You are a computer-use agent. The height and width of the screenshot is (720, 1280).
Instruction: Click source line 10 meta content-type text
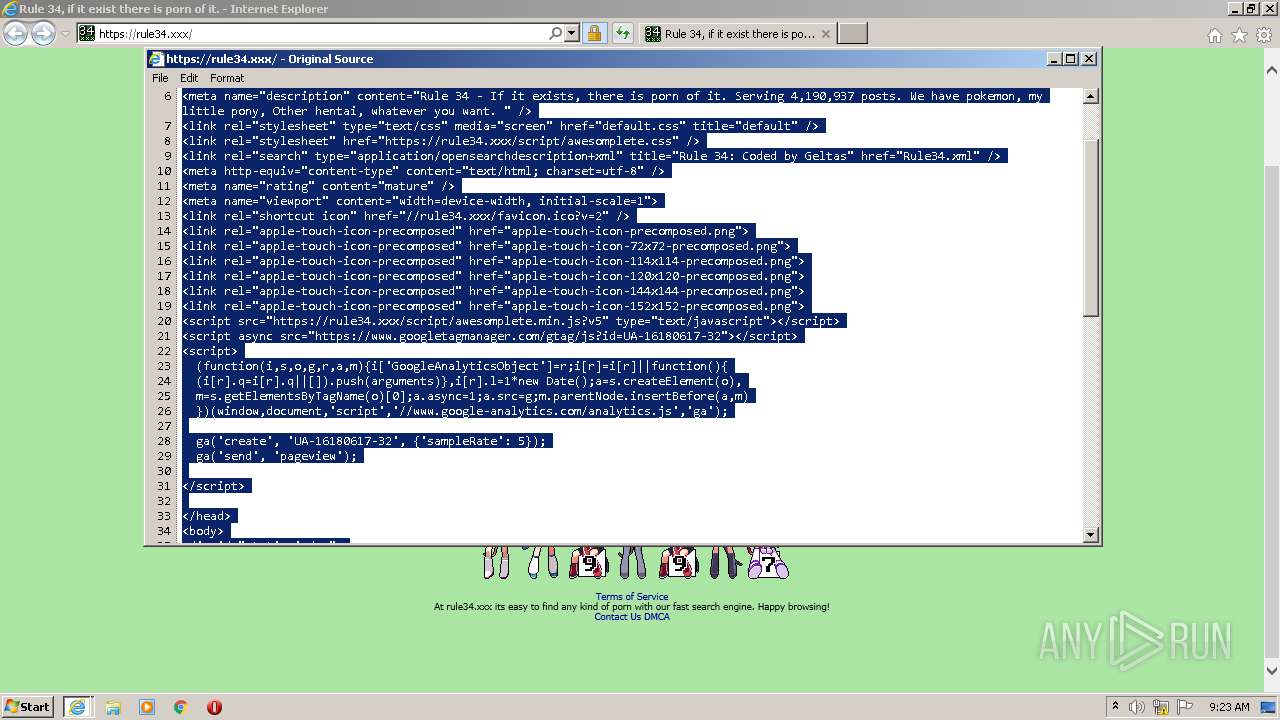tap(423, 171)
